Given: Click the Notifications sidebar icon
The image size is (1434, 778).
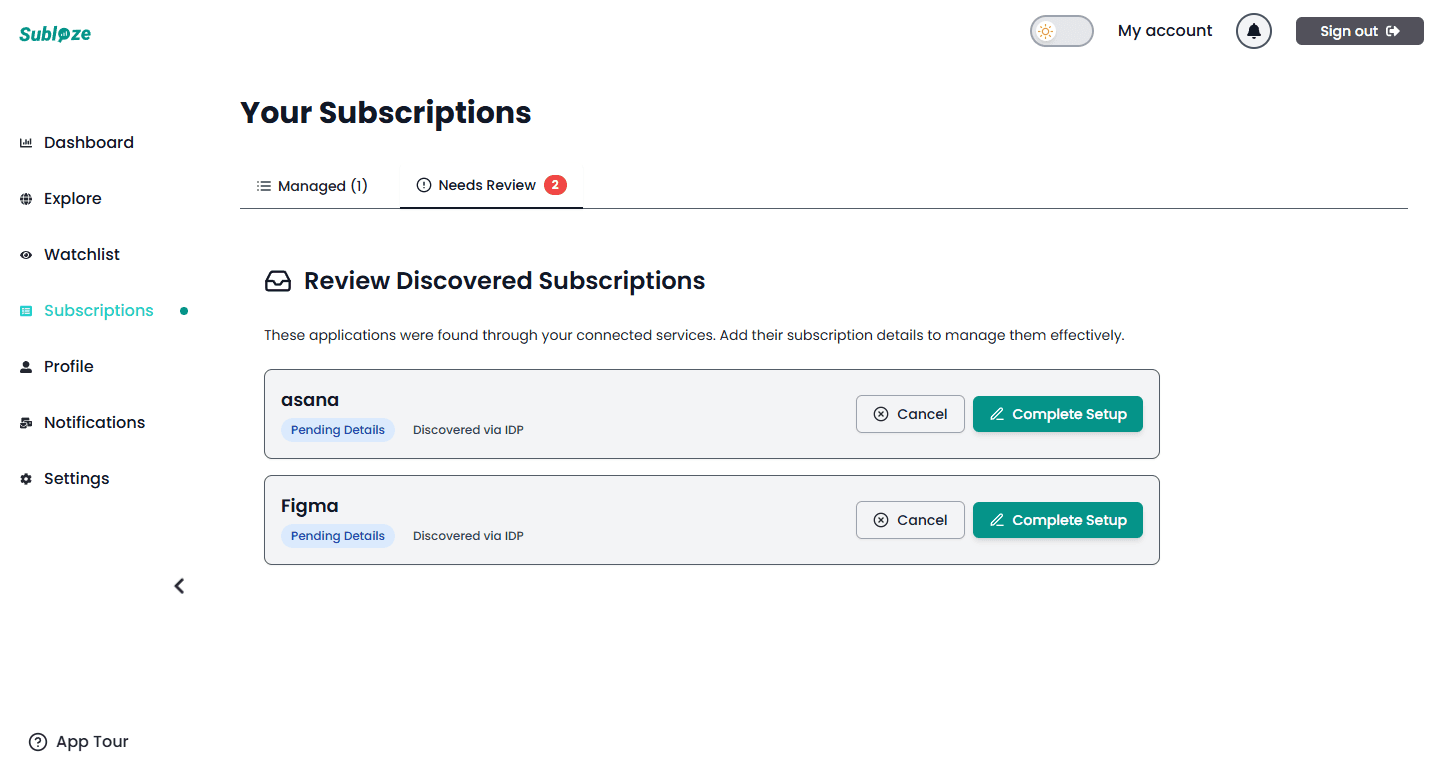Looking at the screenshot, I should coord(25,422).
